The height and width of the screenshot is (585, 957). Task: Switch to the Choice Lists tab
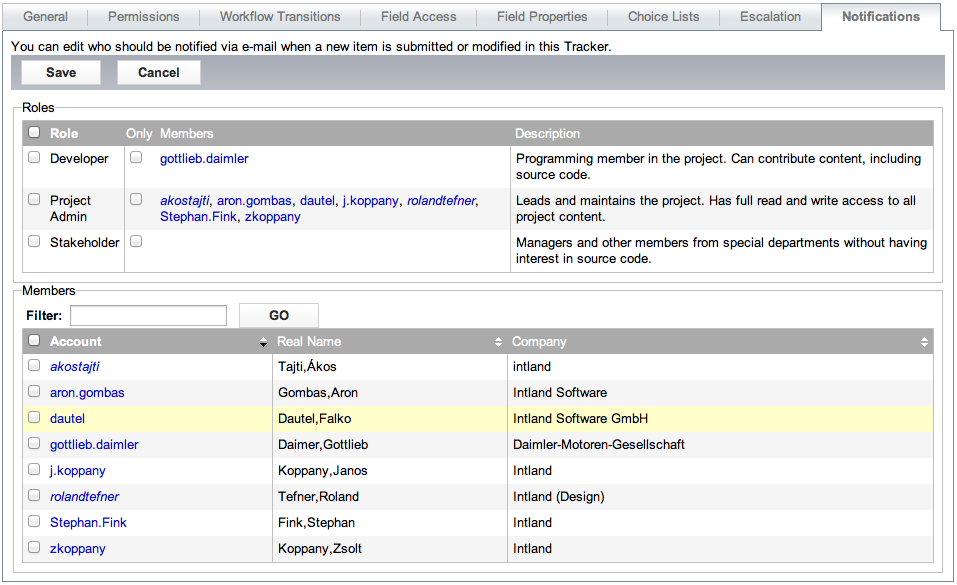pyautogui.click(x=662, y=16)
